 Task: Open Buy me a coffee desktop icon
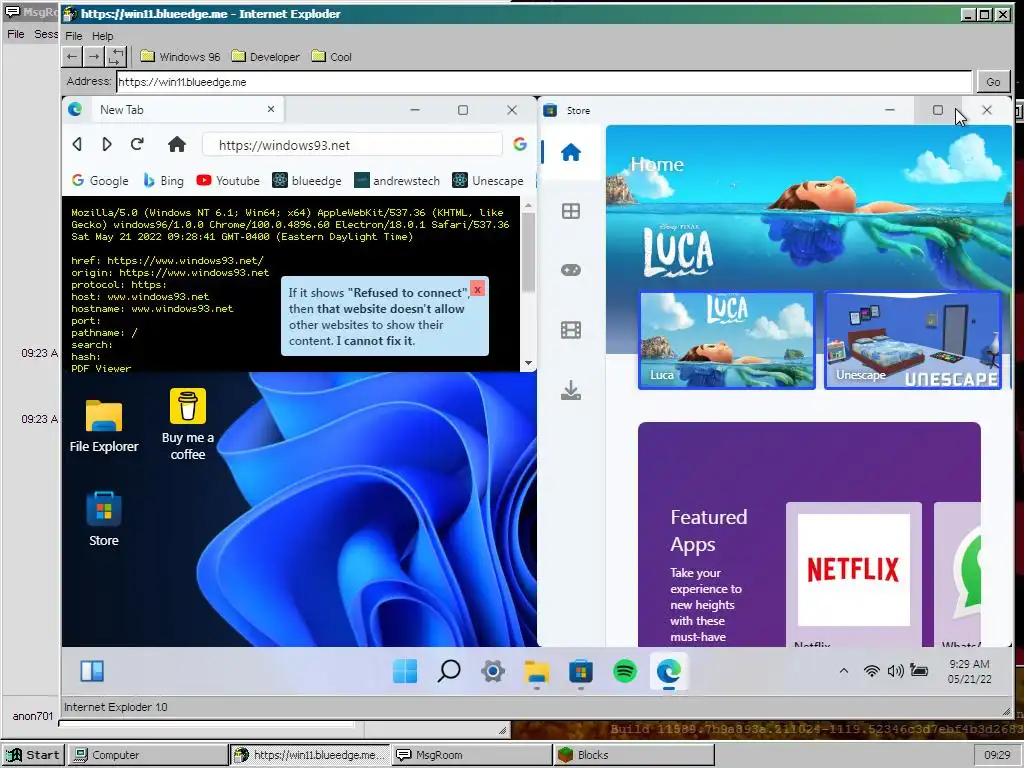[x=187, y=424]
